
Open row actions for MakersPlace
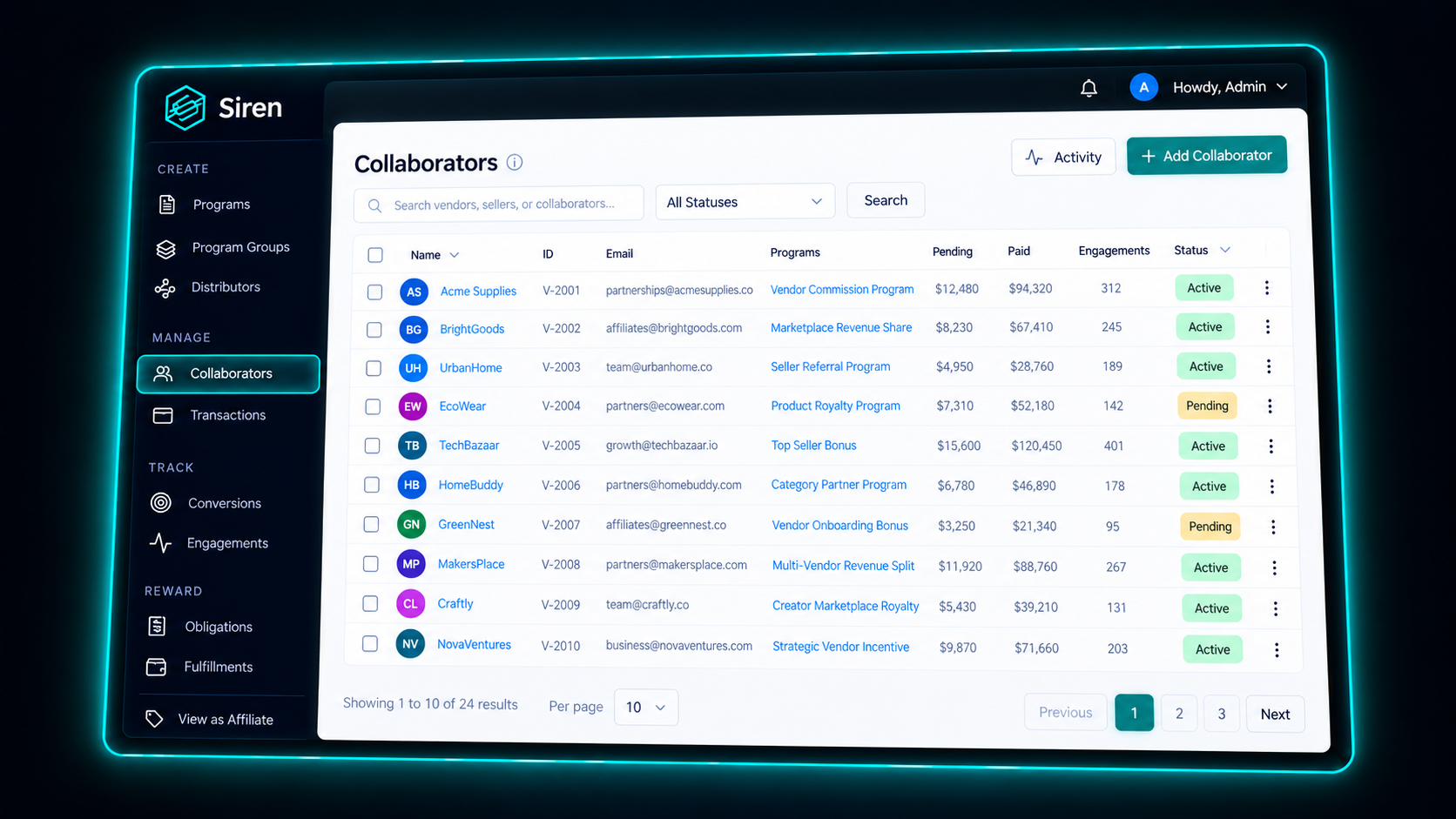click(x=1274, y=568)
